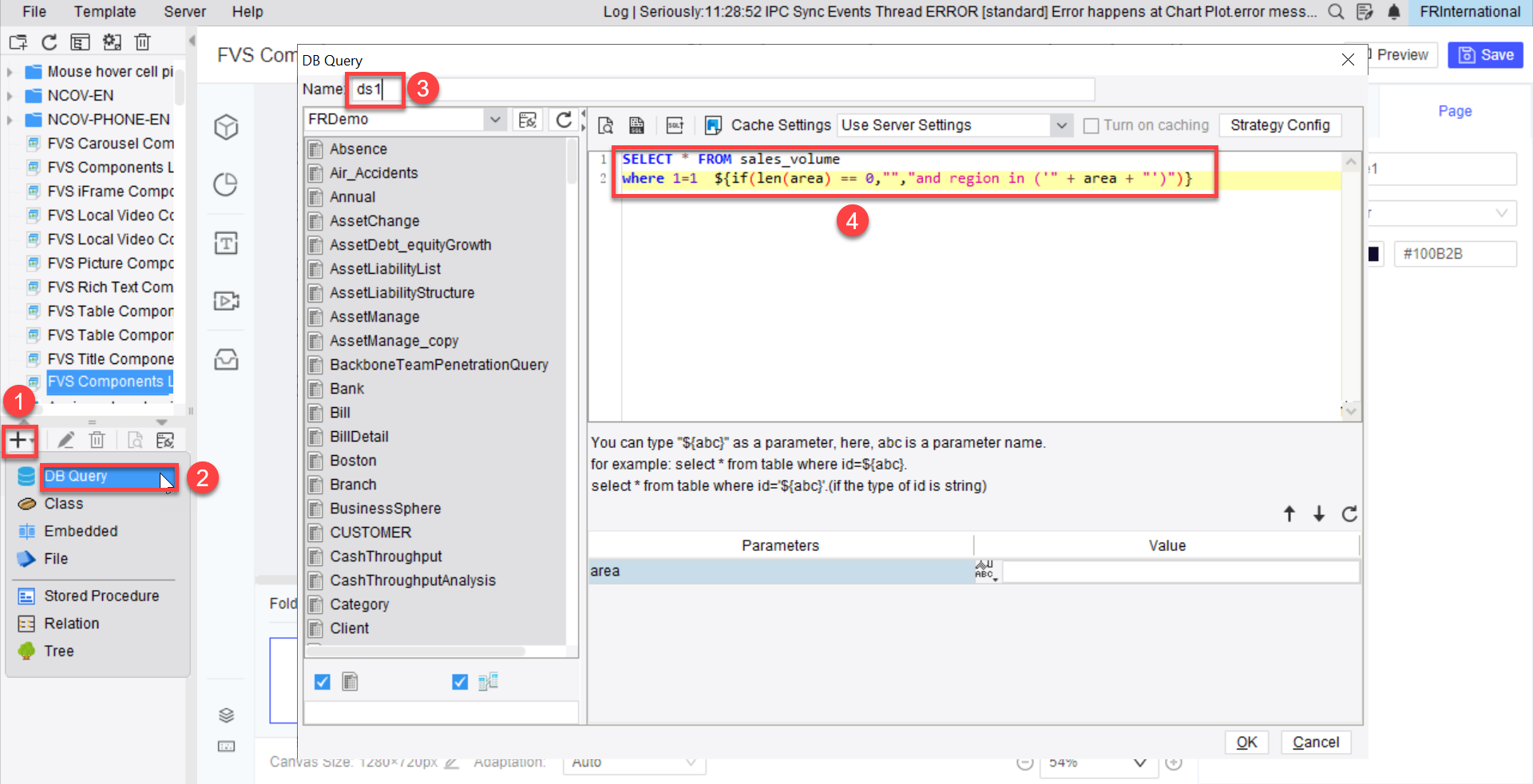Open the search tool in the title bar
The image size is (1533, 784).
coord(1336,12)
